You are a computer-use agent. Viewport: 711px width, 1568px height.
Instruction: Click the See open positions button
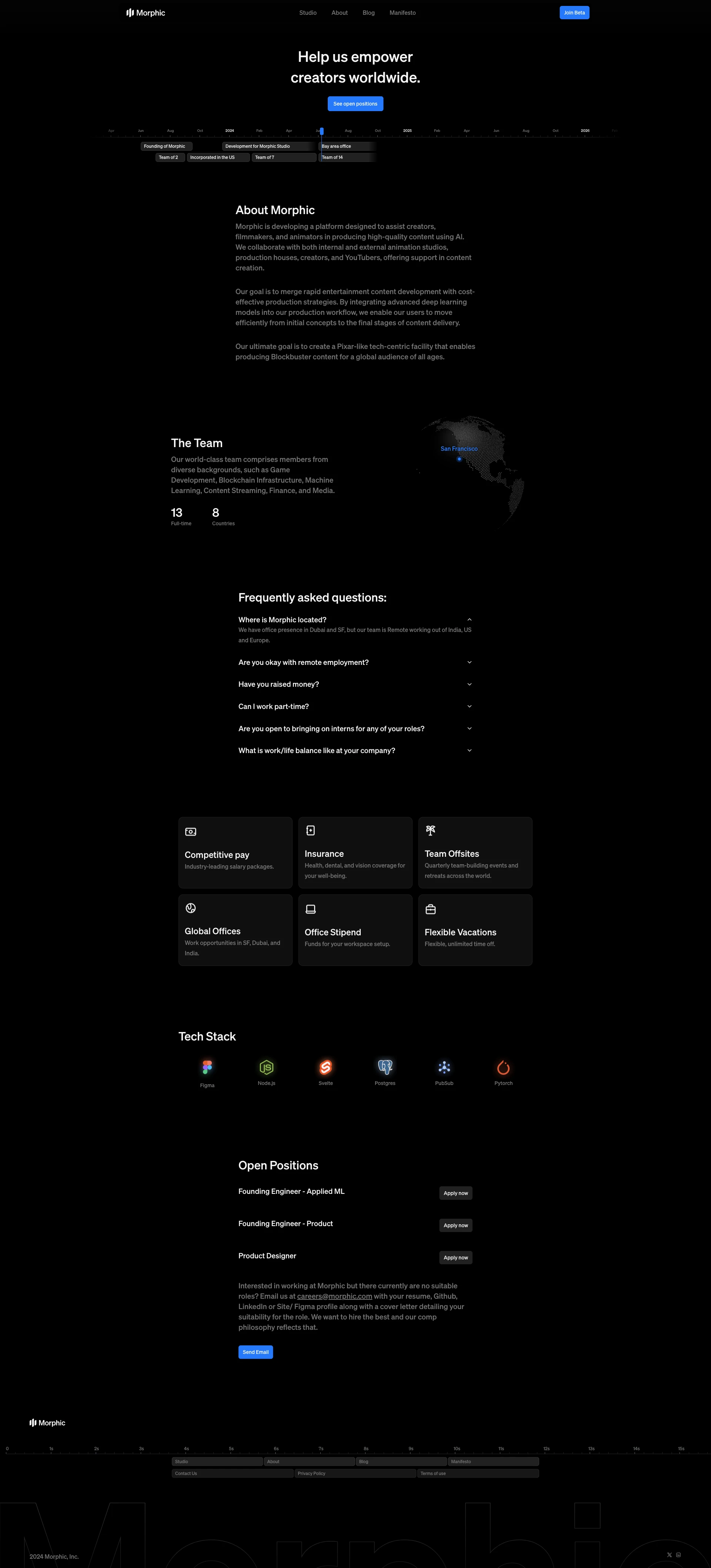355,103
